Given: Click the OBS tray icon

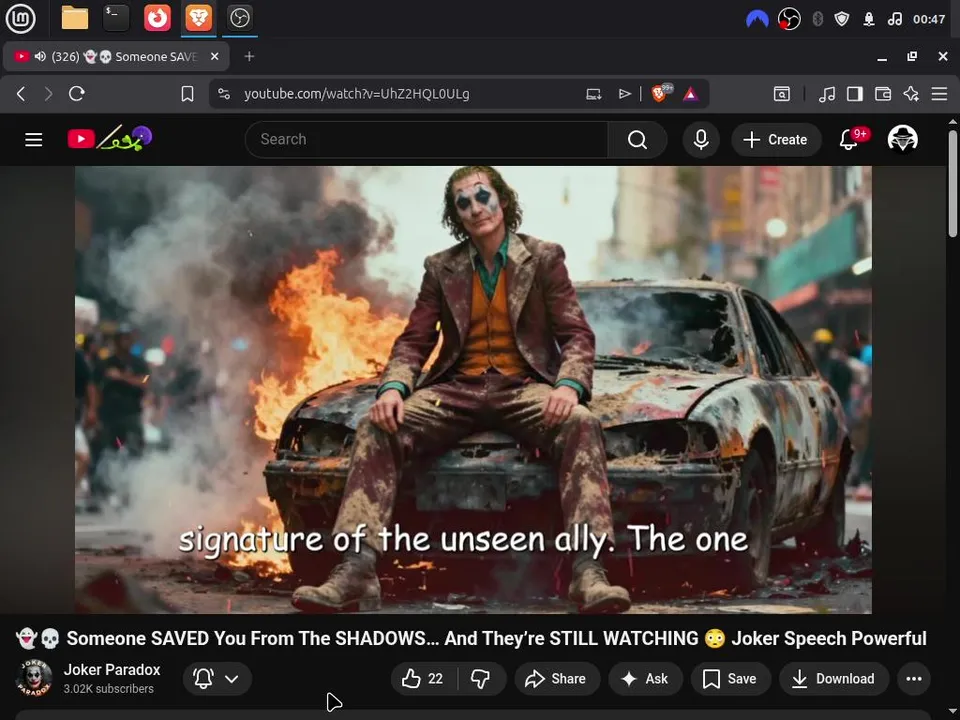Looking at the screenshot, I should [789, 20].
